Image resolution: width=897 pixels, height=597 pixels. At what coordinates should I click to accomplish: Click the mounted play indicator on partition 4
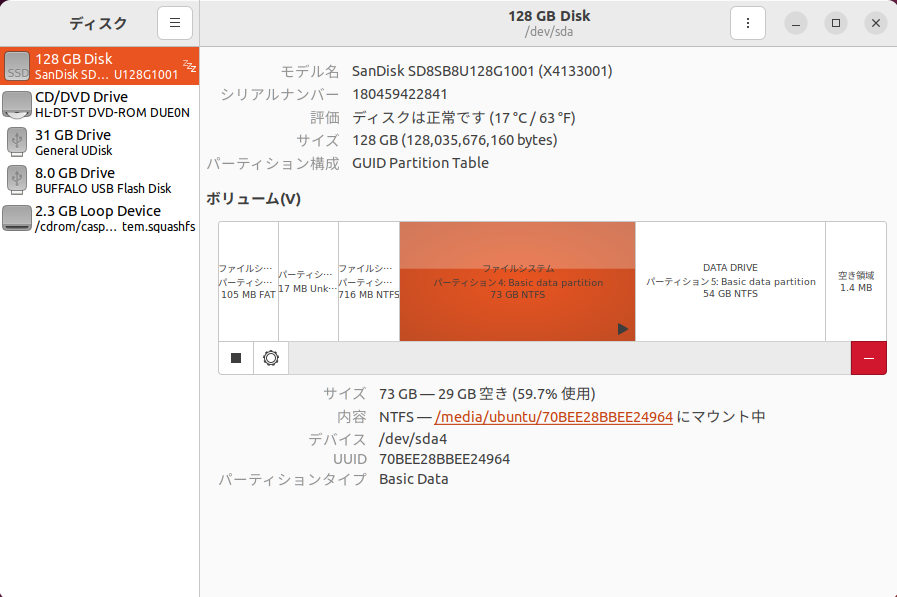pyautogui.click(x=623, y=328)
